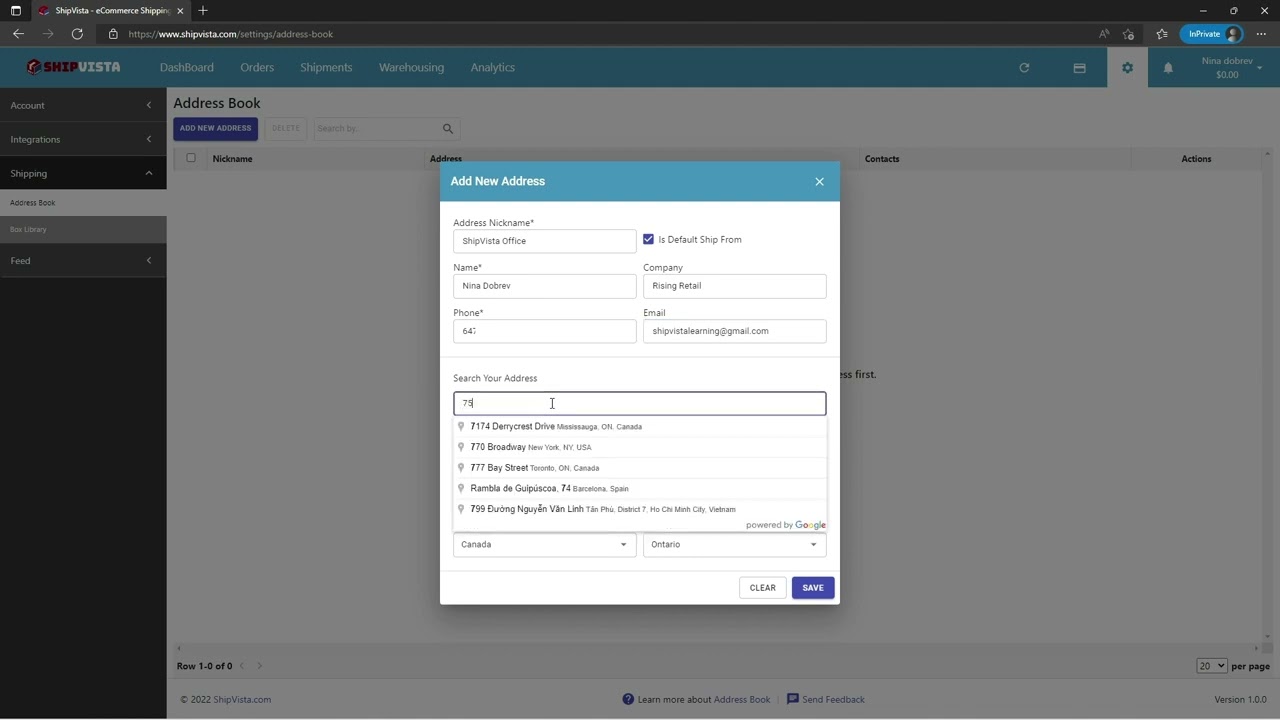Viewport: 1280px width, 720px height.
Task: Open the Shipments menu
Action: [326, 67]
